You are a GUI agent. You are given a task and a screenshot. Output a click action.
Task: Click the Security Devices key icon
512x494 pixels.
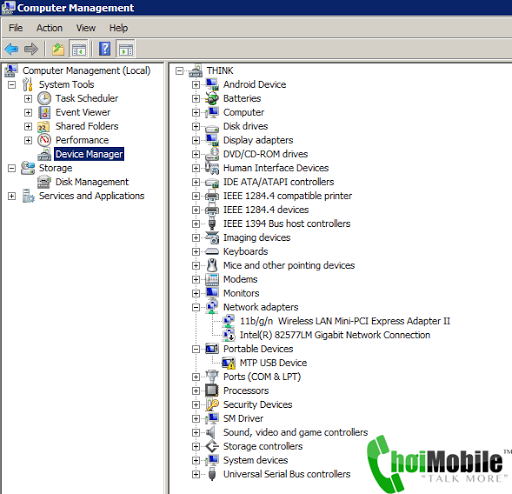pos(212,405)
